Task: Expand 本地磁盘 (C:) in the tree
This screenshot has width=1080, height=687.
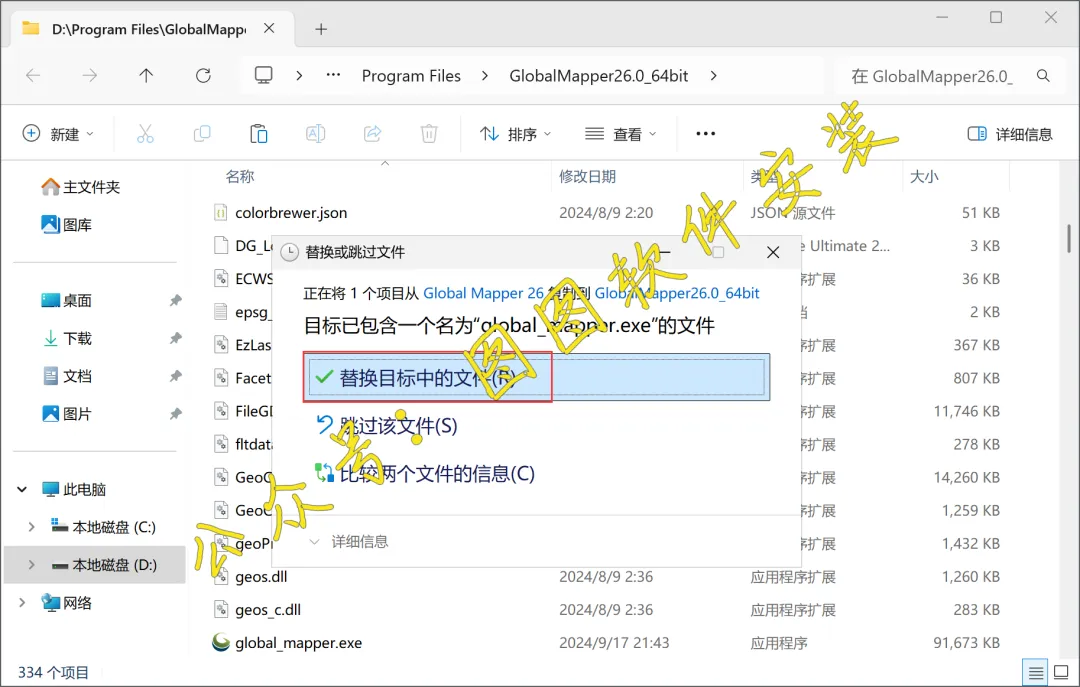Action: coord(31,527)
